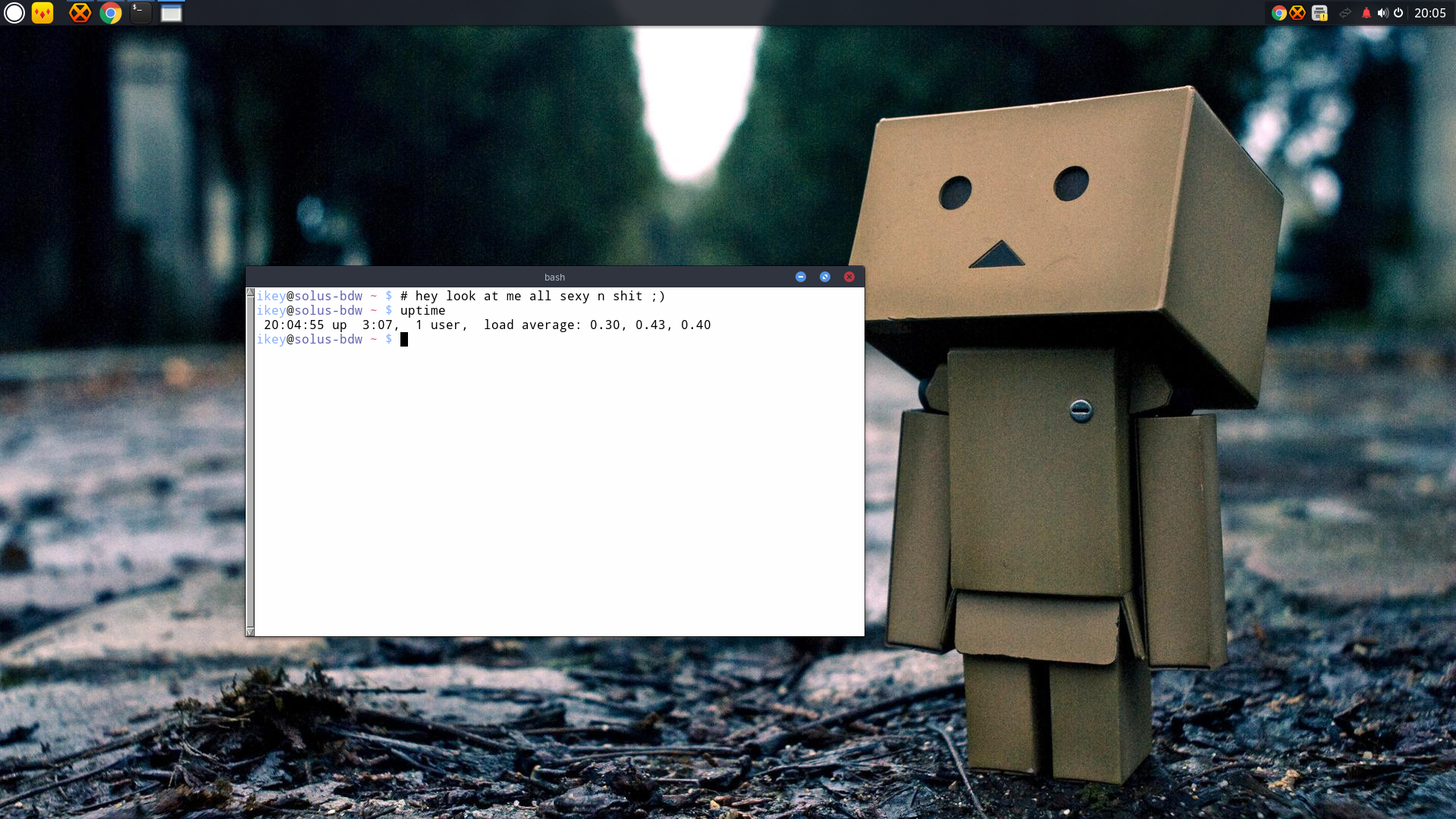Close the bash terminal window
The height and width of the screenshot is (819, 1456).
849,277
